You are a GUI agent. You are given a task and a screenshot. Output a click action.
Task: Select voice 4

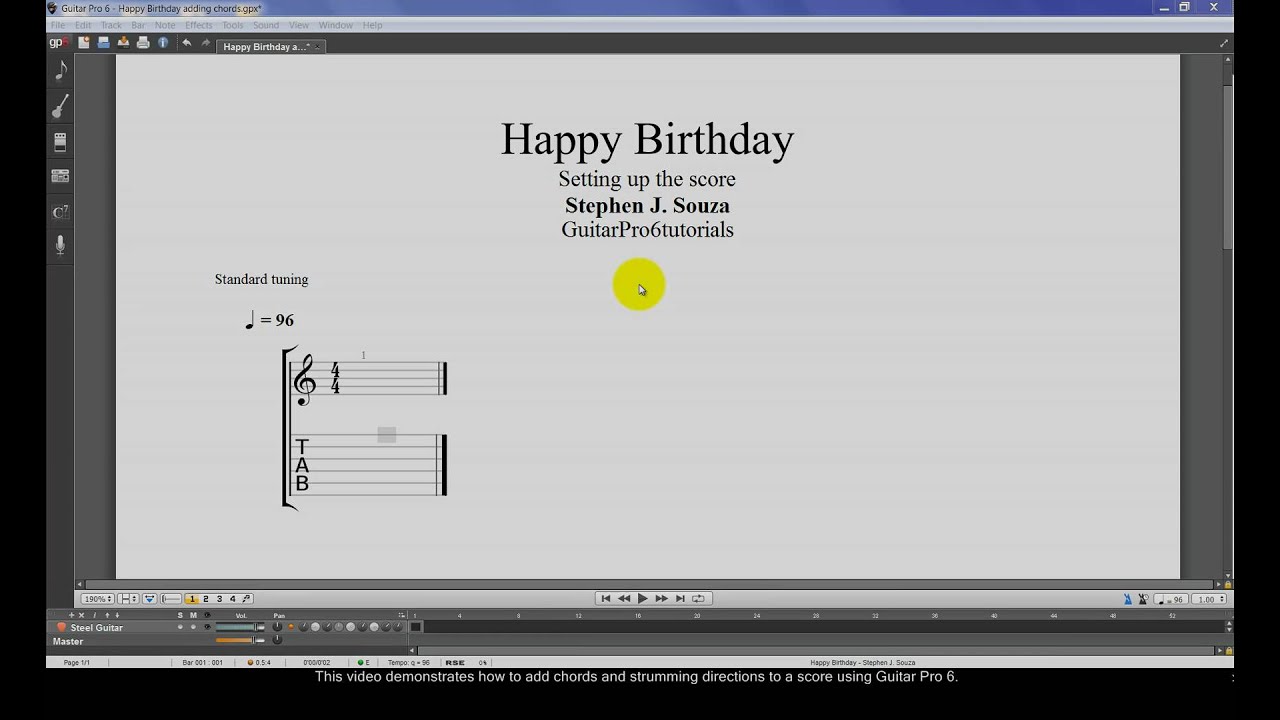tap(233, 599)
